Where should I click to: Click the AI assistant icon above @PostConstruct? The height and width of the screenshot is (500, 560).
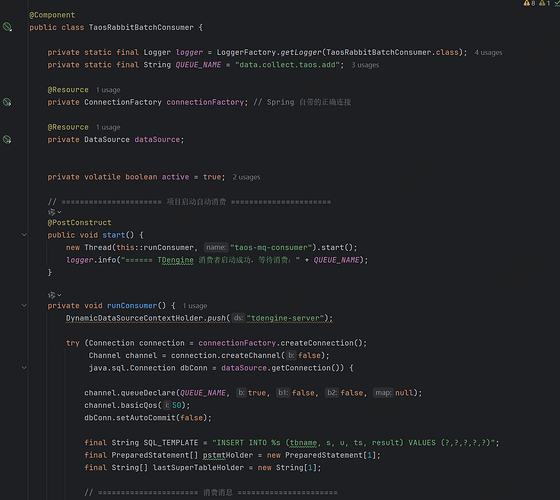(51, 212)
